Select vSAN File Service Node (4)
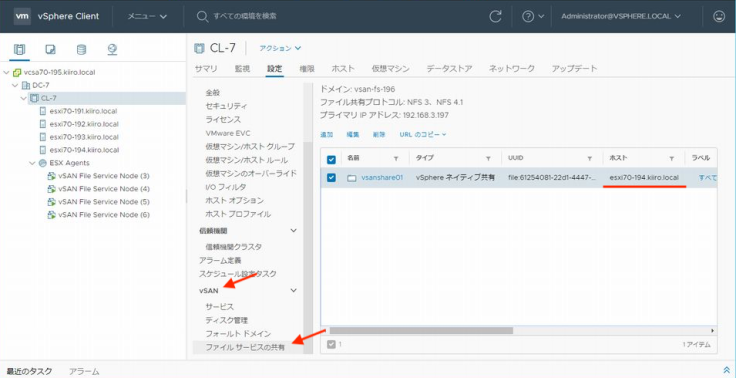The image size is (736, 378). click(x=104, y=189)
